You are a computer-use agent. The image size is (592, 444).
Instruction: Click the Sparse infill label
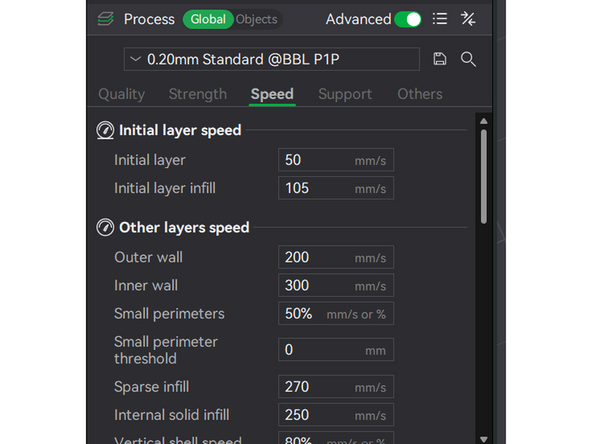[x=151, y=387]
